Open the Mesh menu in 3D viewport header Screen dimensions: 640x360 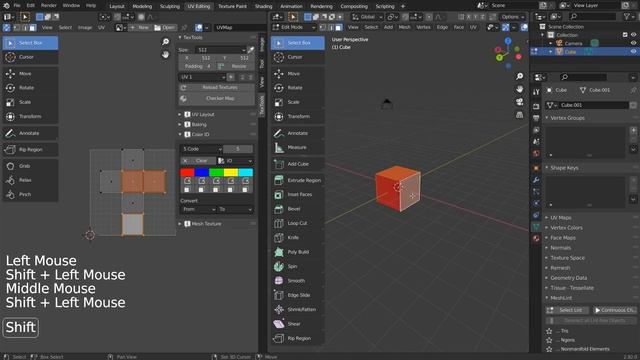point(404,27)
